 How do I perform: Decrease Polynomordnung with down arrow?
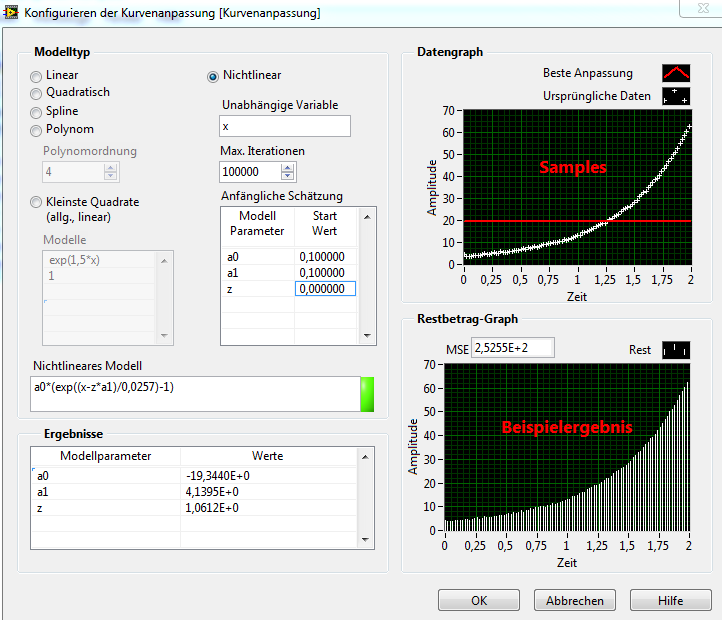pos(110,176)
